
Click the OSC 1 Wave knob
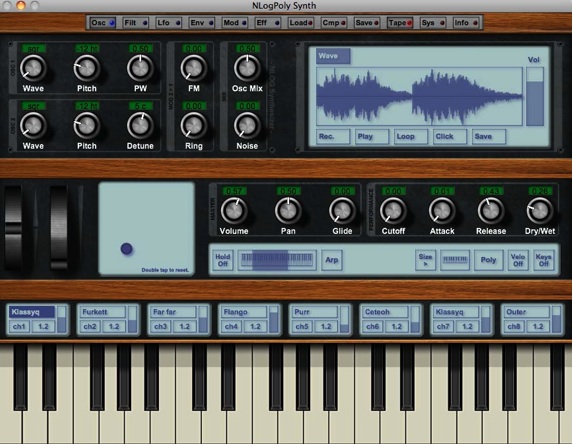[33, 68]
